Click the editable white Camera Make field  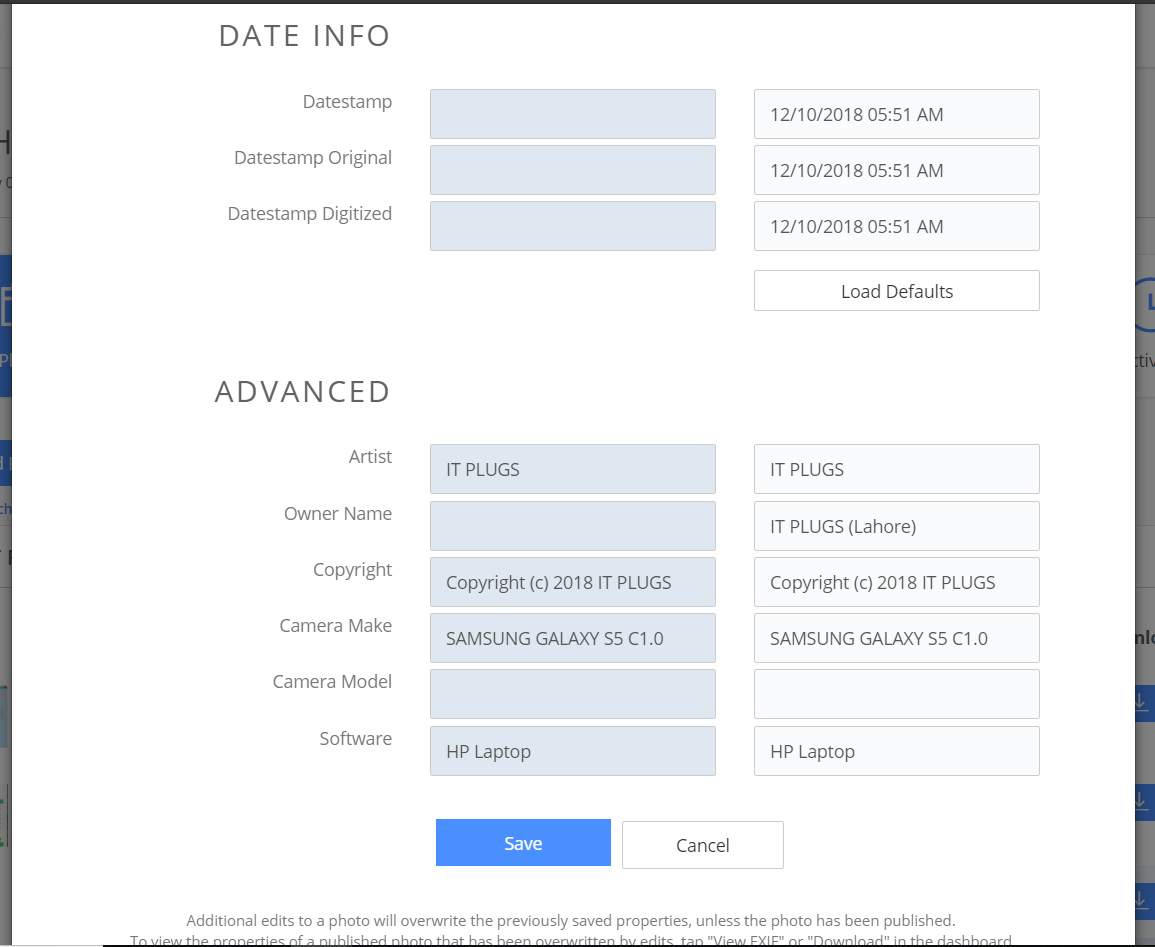(x=896, y=638)
